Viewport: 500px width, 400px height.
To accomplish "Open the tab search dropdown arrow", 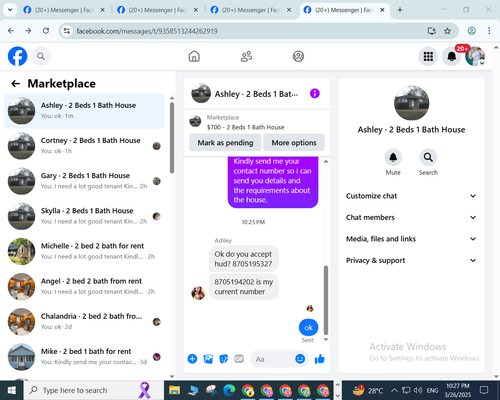I will [x=10, y=10].
